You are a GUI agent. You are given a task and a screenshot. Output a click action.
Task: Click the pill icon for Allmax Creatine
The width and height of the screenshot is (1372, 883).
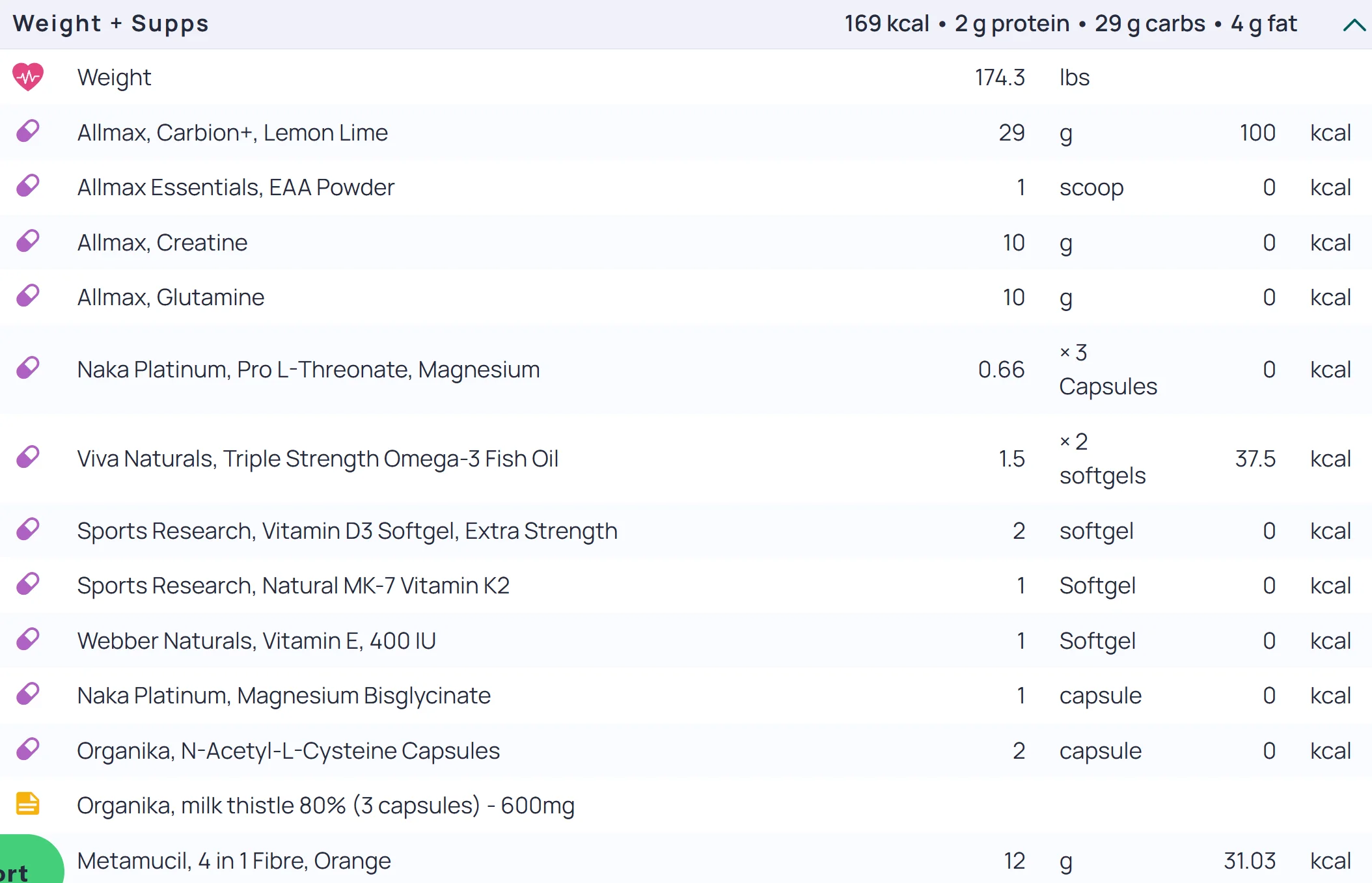coord(28,241)
